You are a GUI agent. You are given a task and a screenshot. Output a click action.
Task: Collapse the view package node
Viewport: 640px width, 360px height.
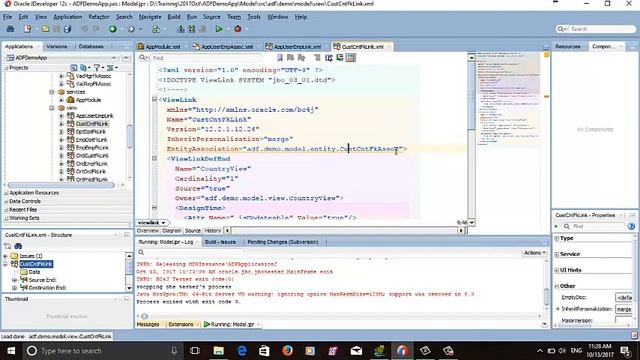click(x=52, y=108)
